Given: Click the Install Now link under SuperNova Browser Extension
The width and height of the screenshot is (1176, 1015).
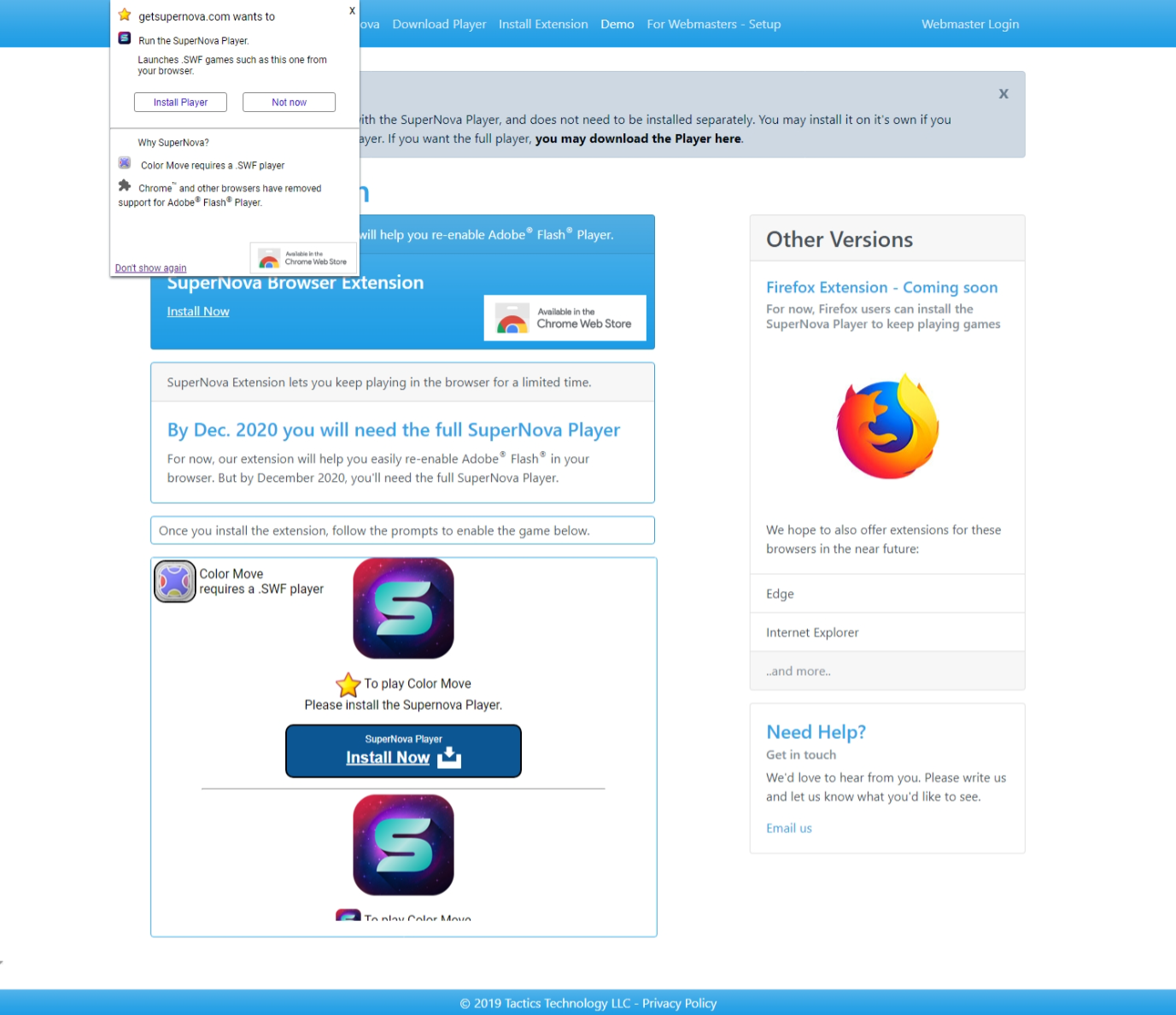Looking at the screenshot, I should [198, 312].
